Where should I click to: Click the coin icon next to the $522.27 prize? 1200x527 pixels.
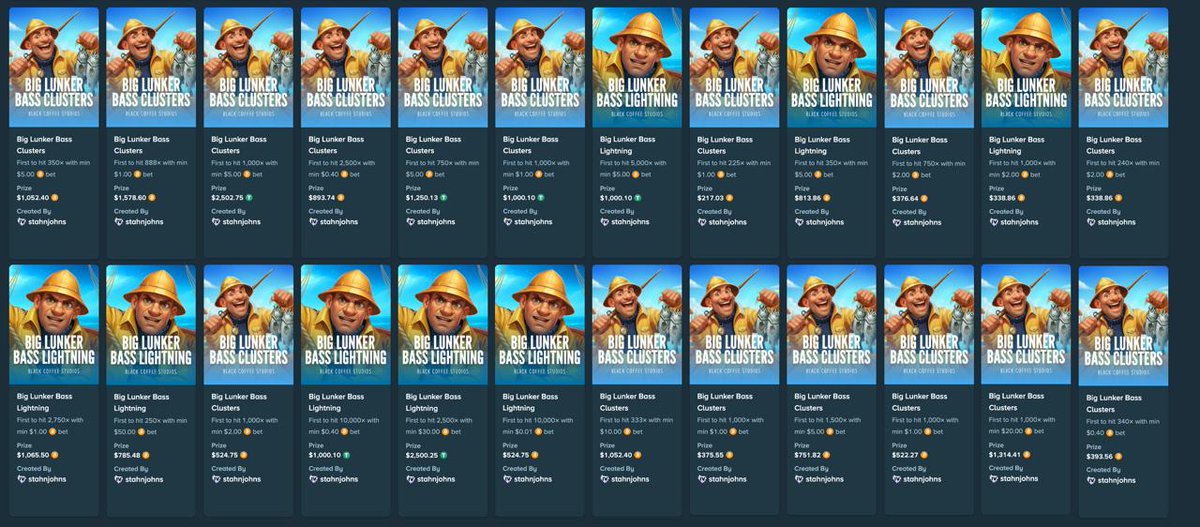click(x=924, y=455)
